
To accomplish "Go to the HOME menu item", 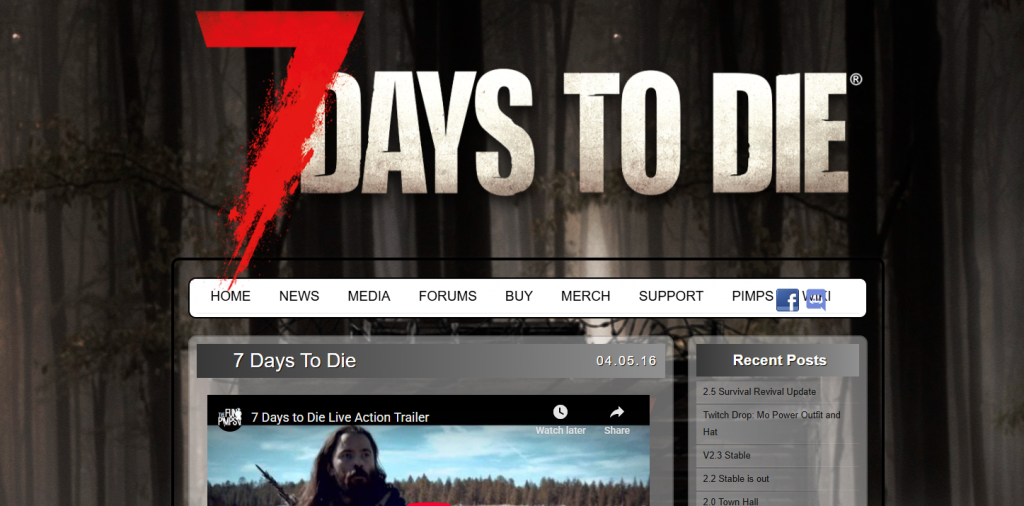I will coord(230,296).
